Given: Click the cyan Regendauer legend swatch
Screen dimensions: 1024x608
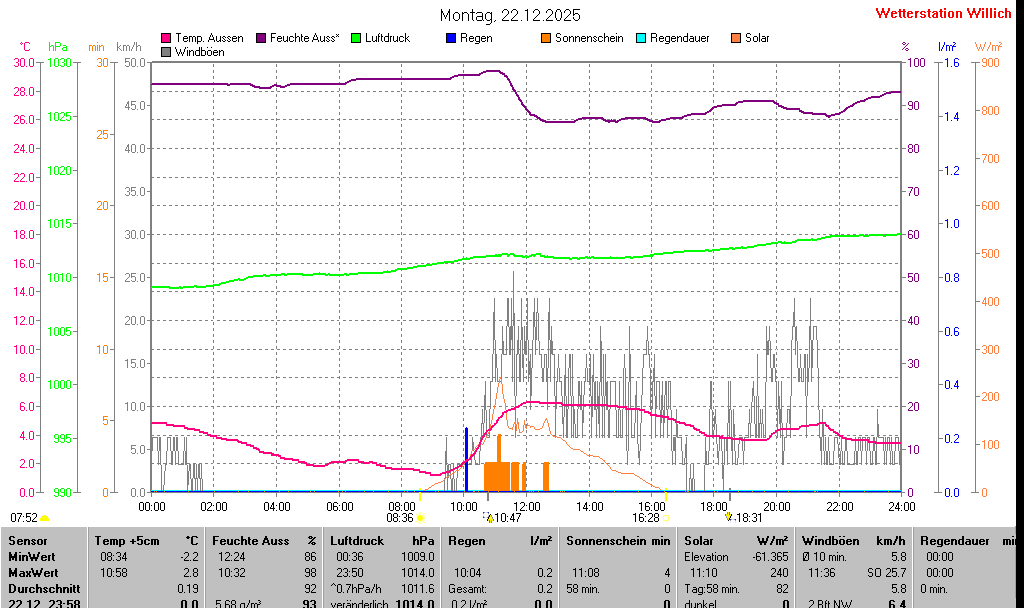Looking at the screenshot, I should [641, 38].
